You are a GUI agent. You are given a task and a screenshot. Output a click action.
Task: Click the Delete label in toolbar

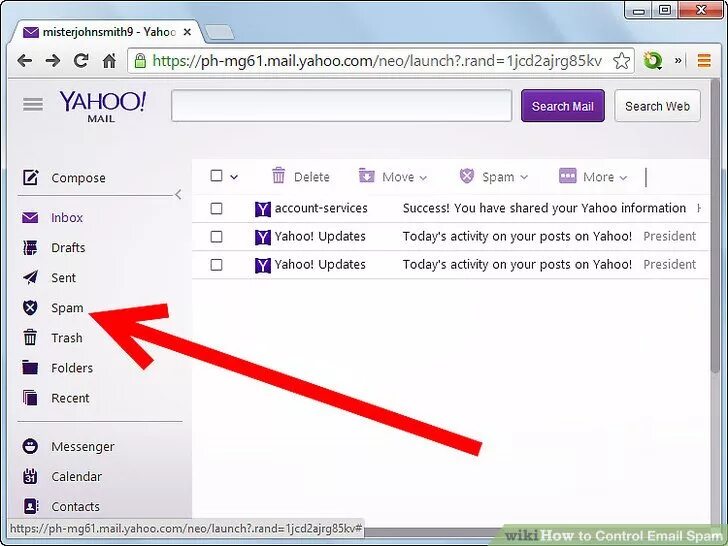(x=312, y=177)
